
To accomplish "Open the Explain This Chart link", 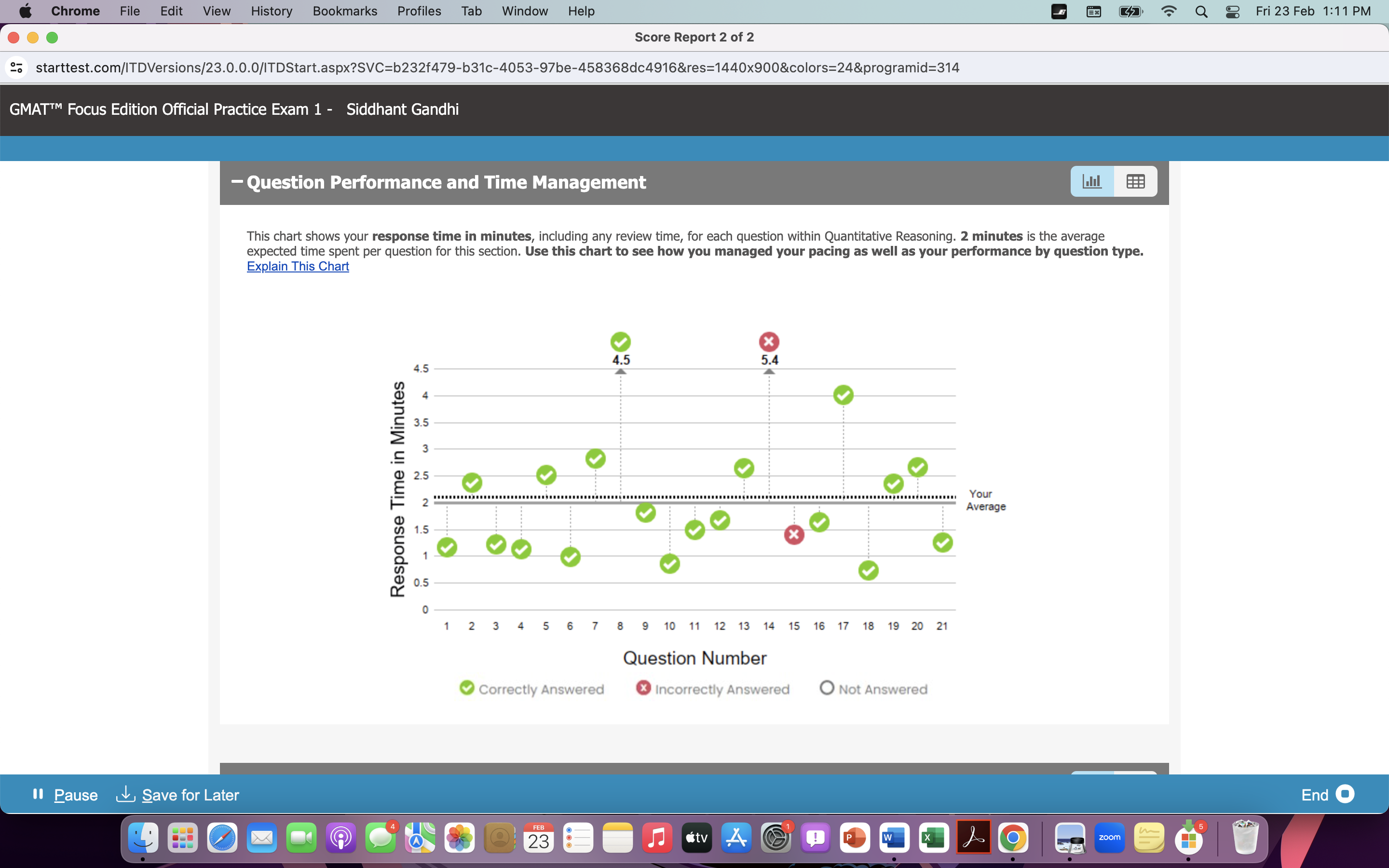I will click(x=297, y=266).
